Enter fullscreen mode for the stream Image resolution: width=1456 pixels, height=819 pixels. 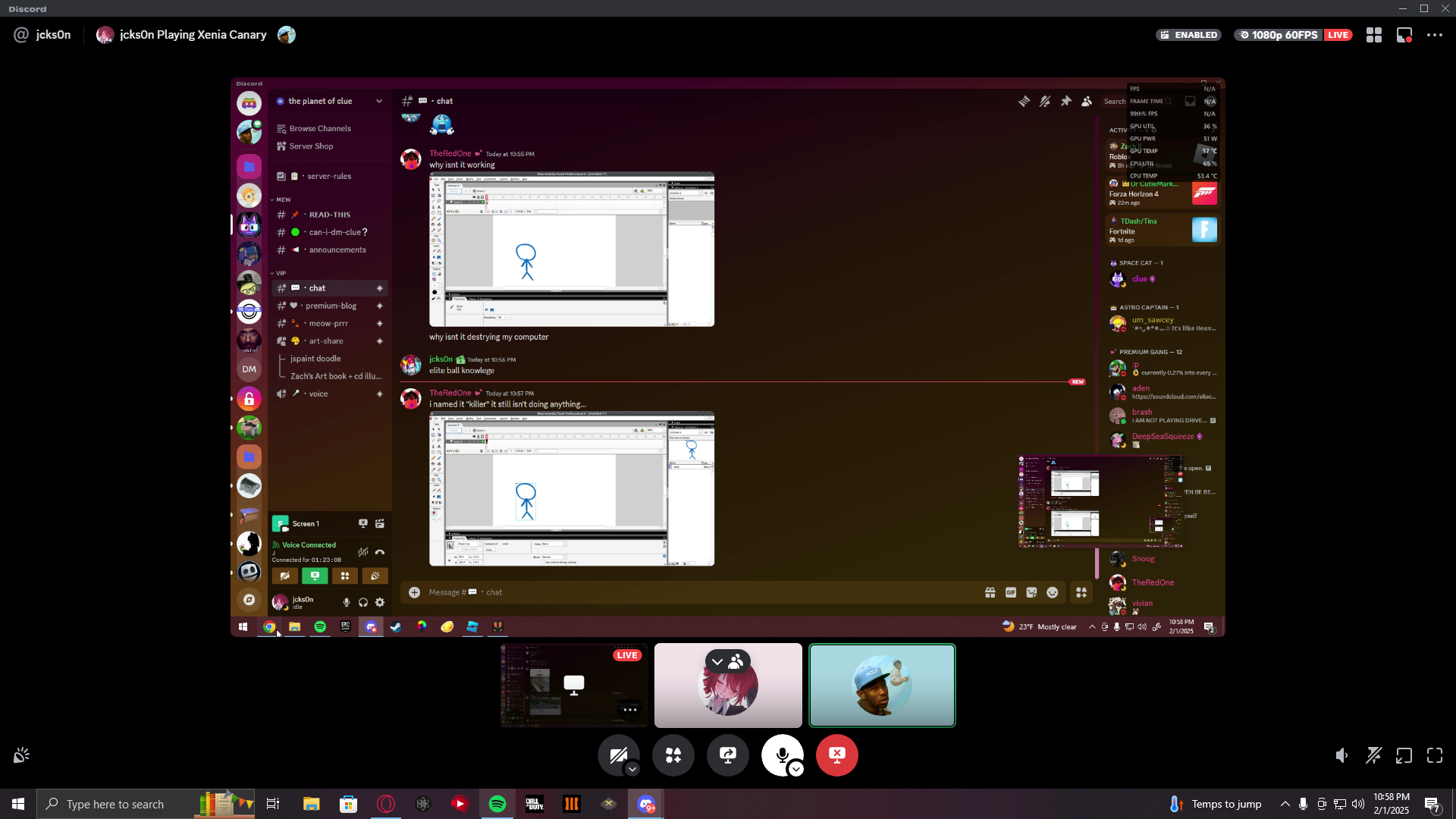click(1435, 755)
